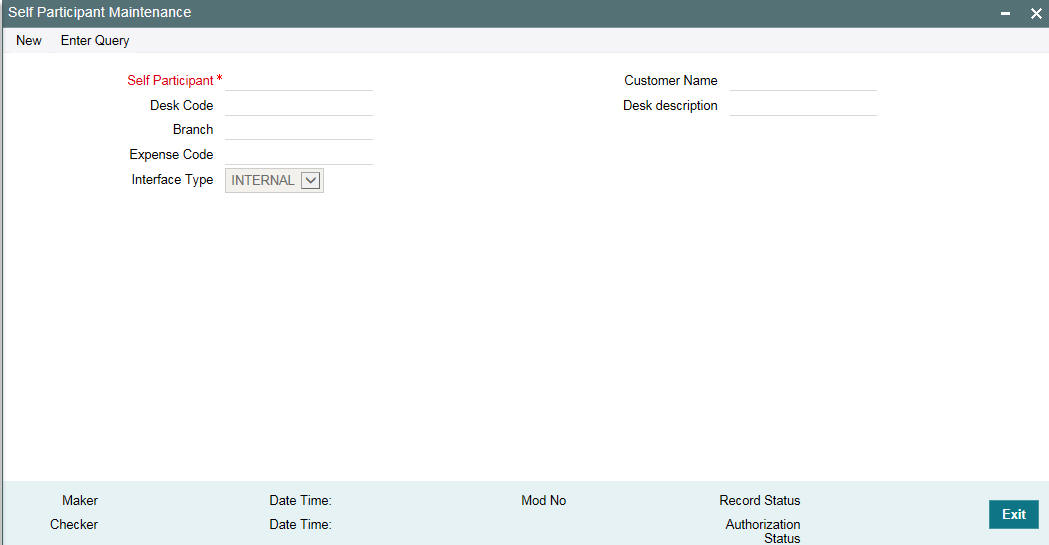
Task: Click the Interface Type label
Action: pos(172,179)
